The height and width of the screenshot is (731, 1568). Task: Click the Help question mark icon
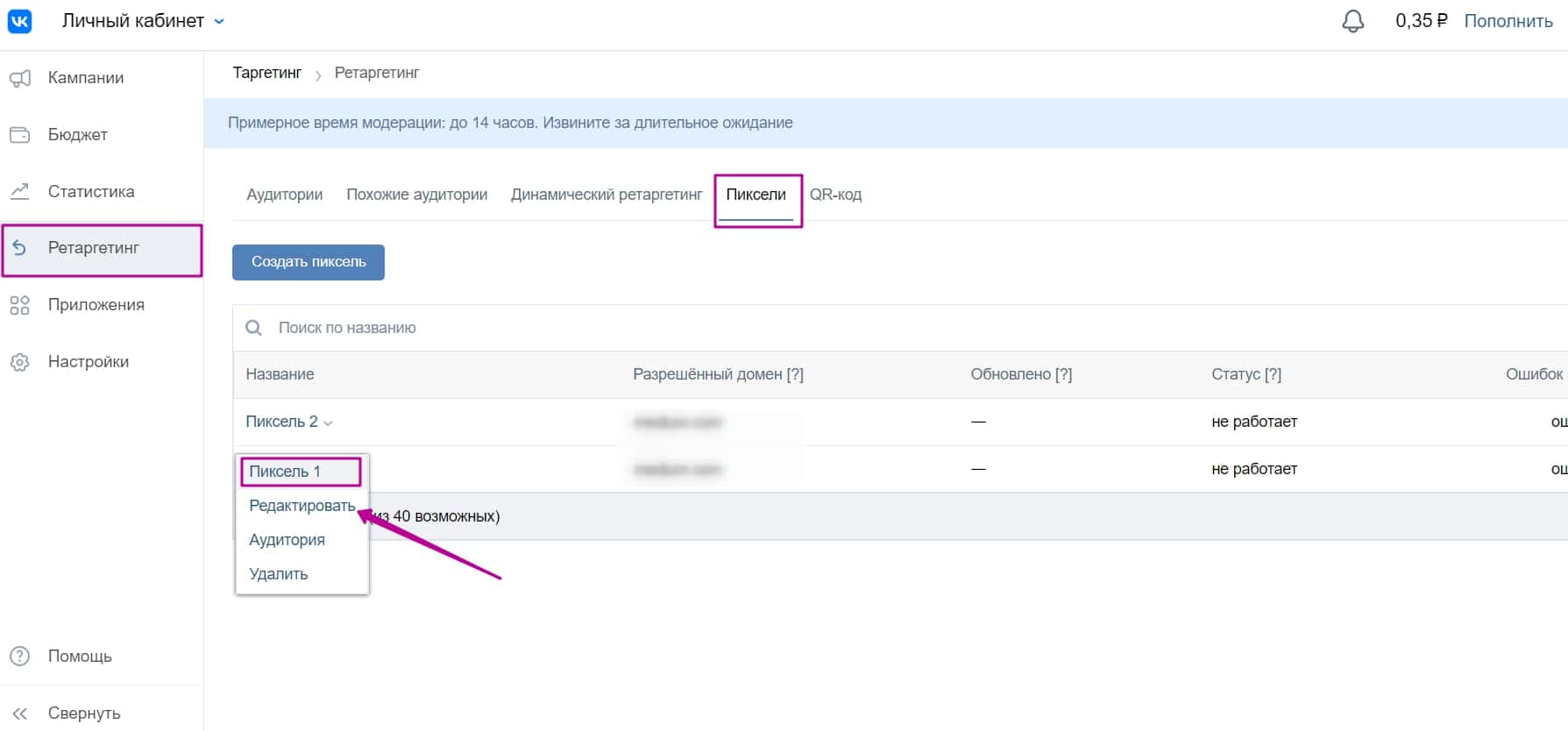click(19, 656)
